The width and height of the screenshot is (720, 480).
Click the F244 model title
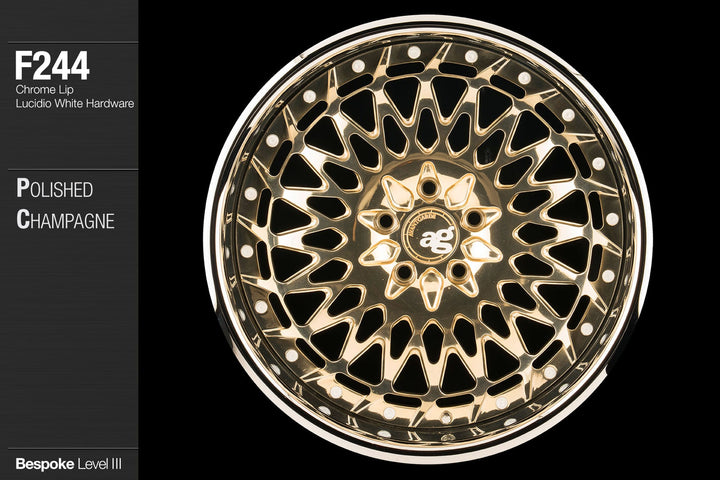point(52,68)
